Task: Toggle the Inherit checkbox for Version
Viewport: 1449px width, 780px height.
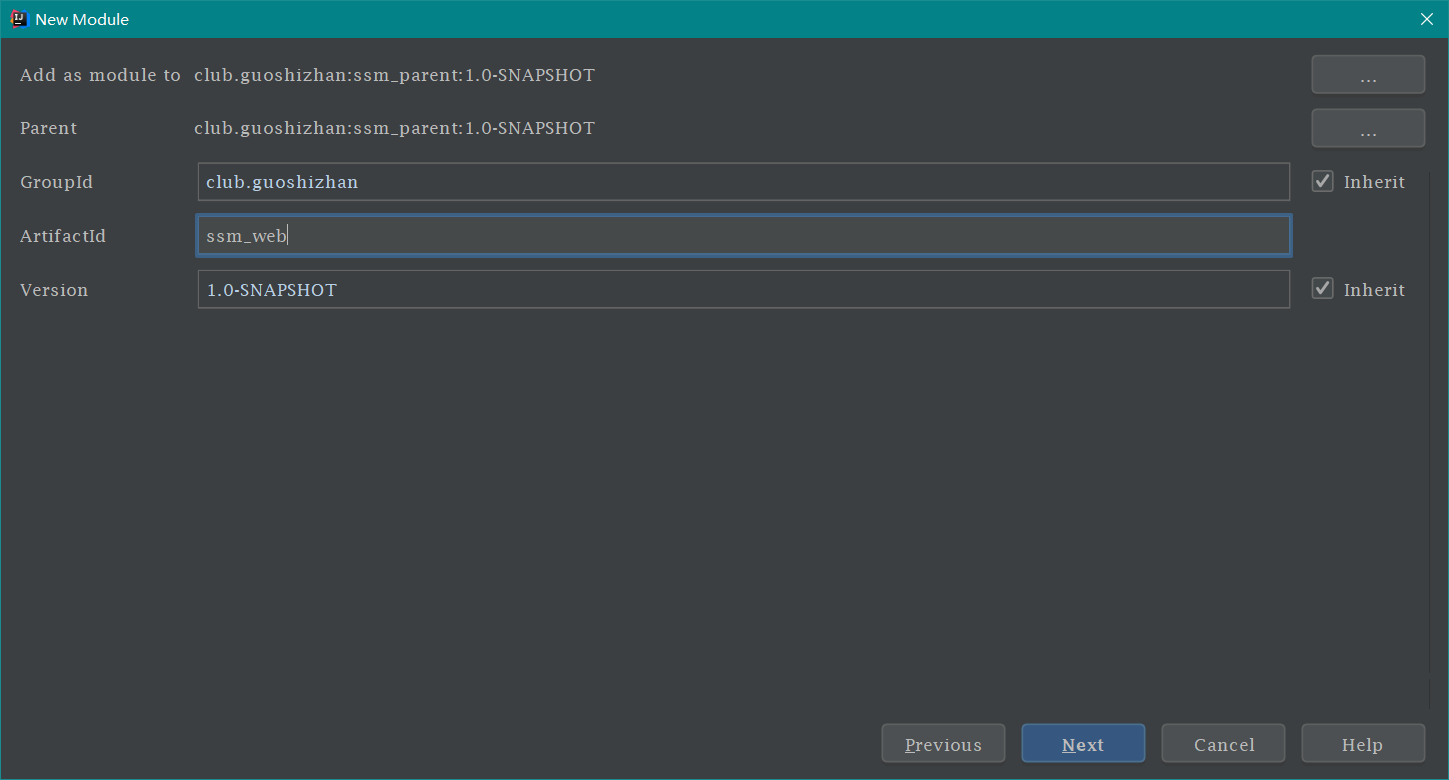Action: coord(1323,289)
